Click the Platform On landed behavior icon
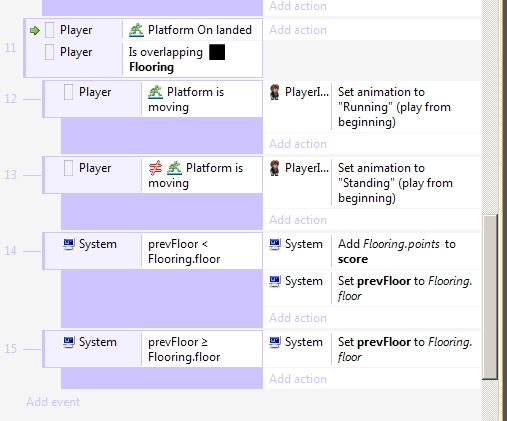 click(x=136, y=30)
